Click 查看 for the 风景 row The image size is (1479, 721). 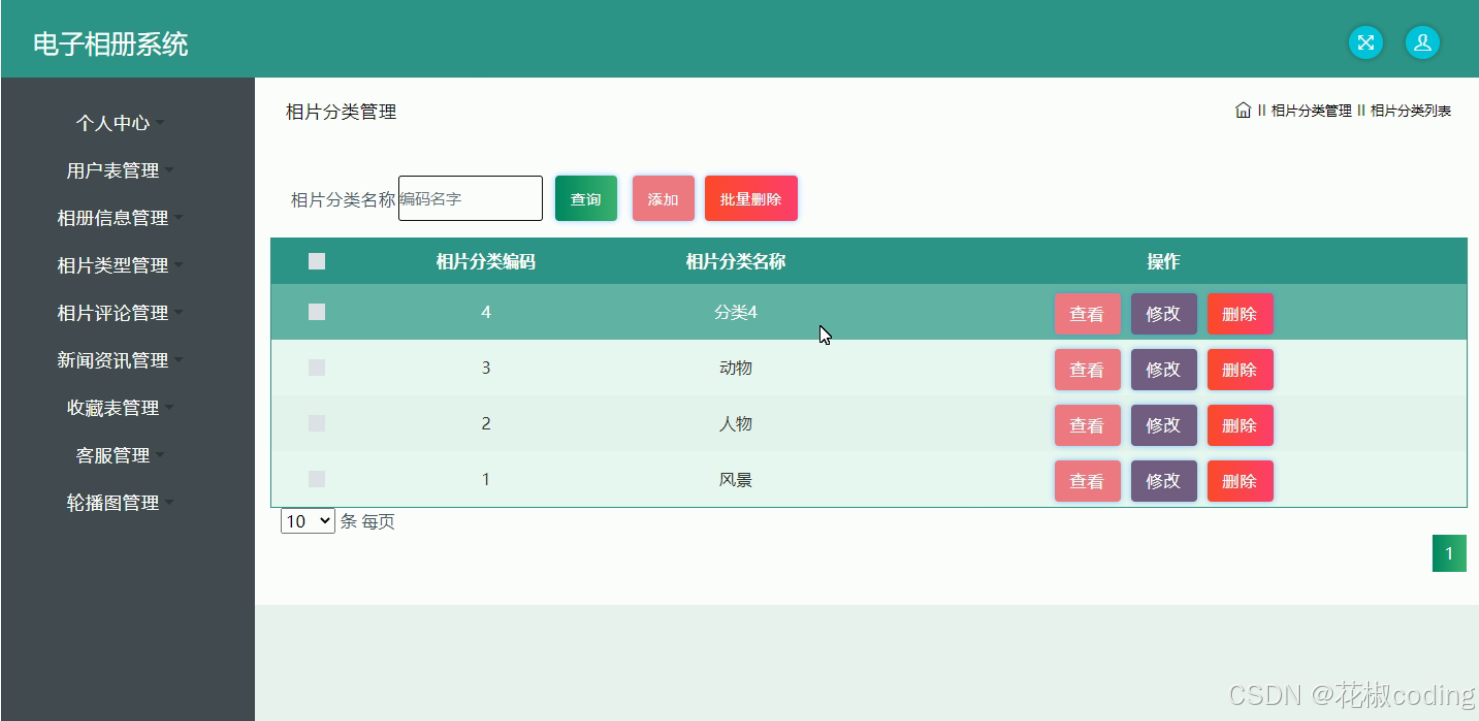(x=1087, y=481)
